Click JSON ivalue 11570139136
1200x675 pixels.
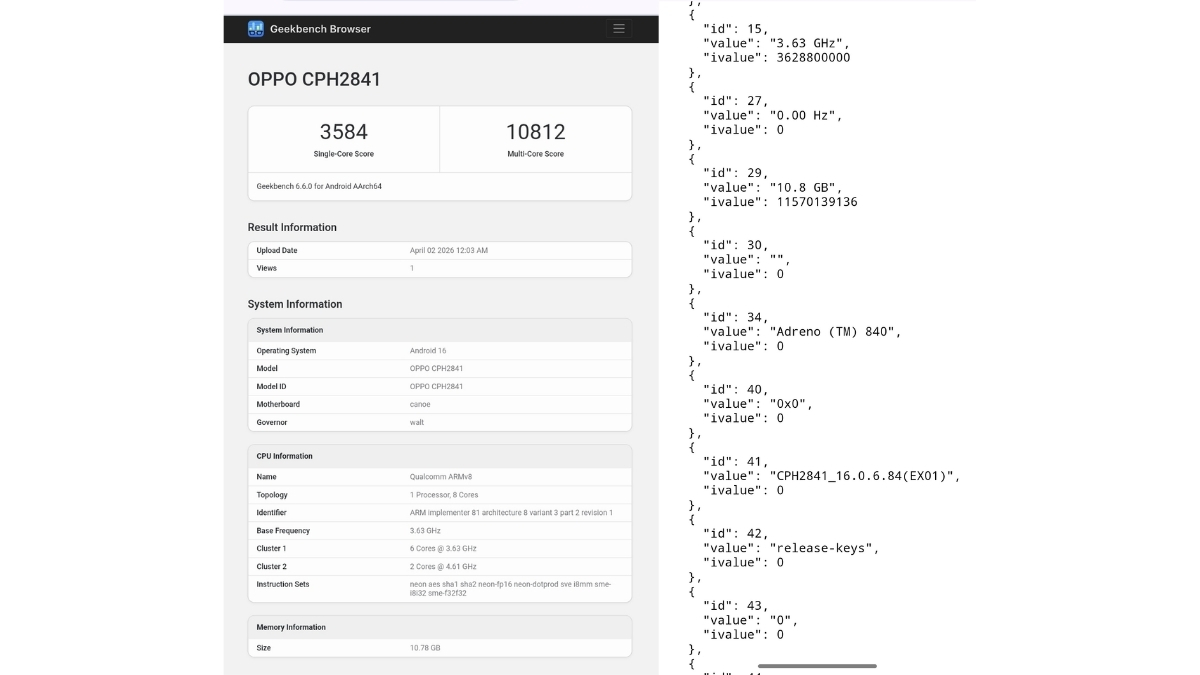point(817,202)
